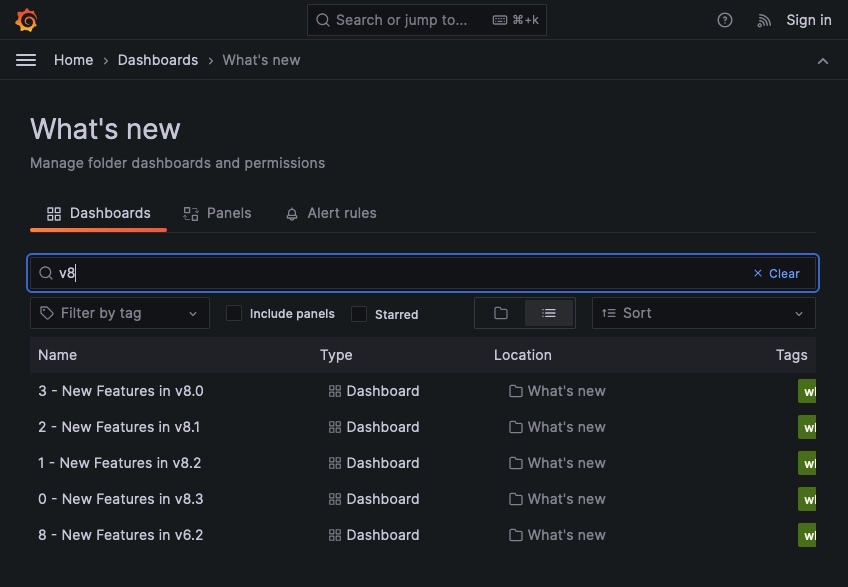The image size is (848, 587).
Task: Switch to list view icon
Action: click(548, 313)
